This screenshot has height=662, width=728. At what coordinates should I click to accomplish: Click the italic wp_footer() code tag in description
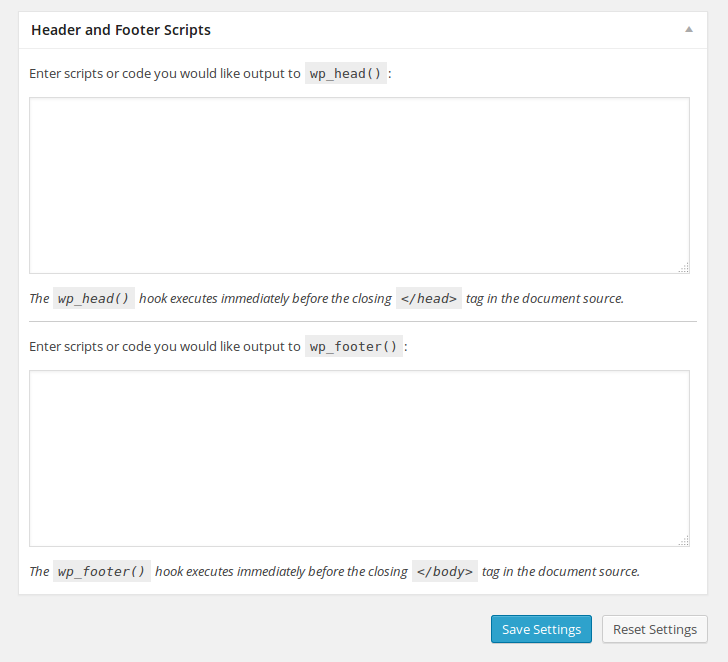[x=101, y=572]
